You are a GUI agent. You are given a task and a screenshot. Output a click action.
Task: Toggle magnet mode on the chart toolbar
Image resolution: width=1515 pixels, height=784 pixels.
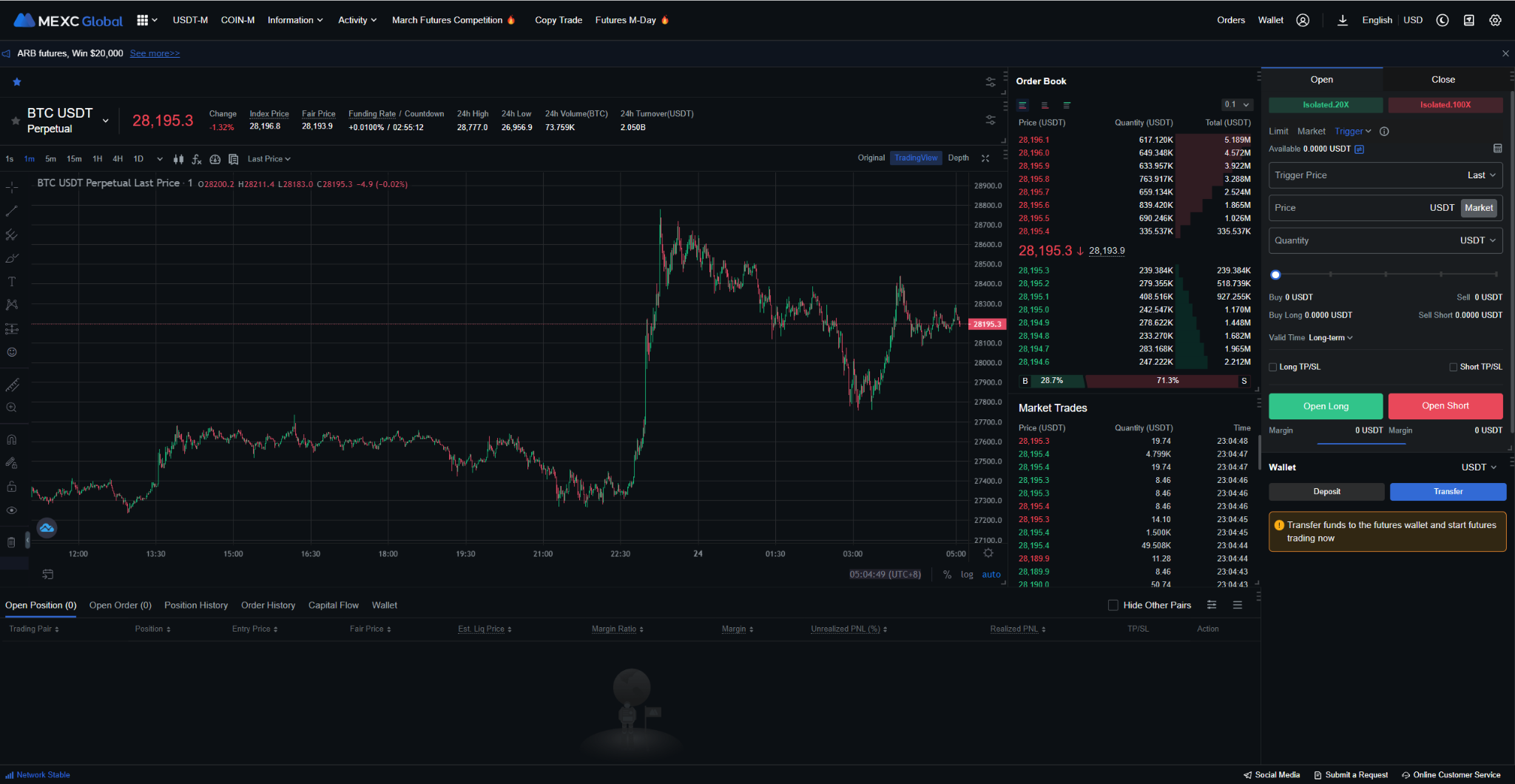point(12,439)
